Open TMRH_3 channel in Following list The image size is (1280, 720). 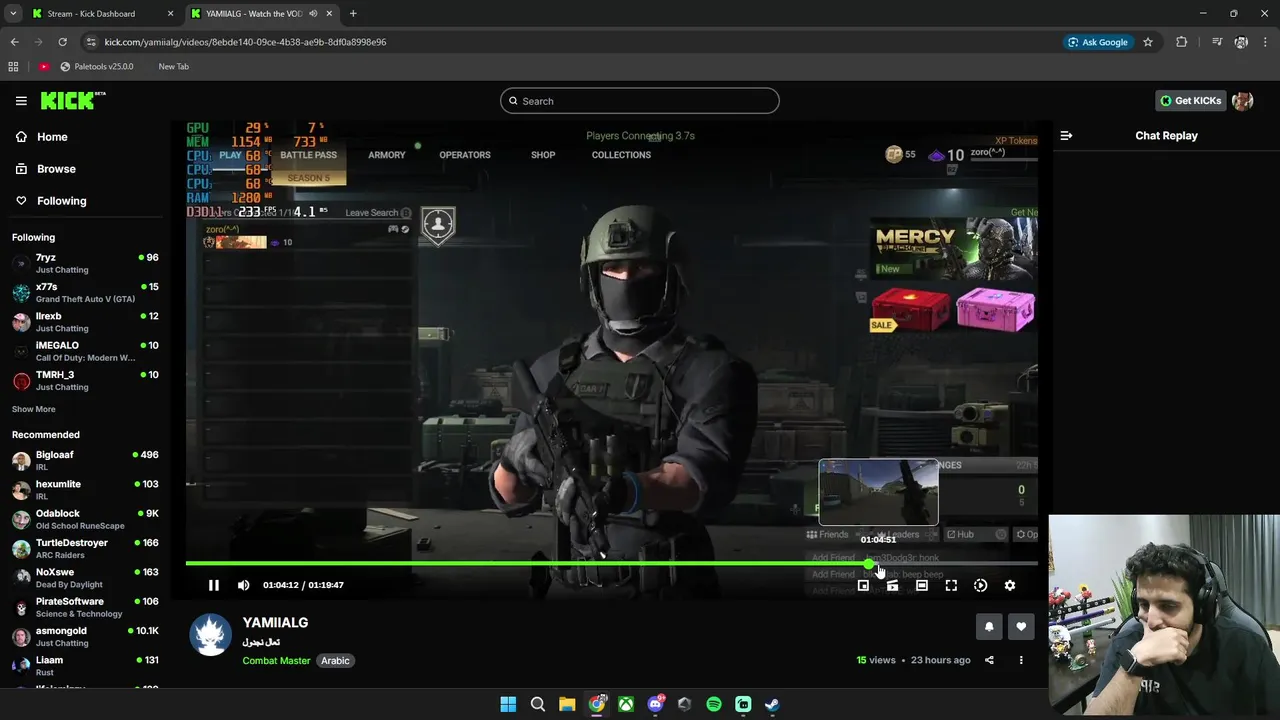[85, 380]
